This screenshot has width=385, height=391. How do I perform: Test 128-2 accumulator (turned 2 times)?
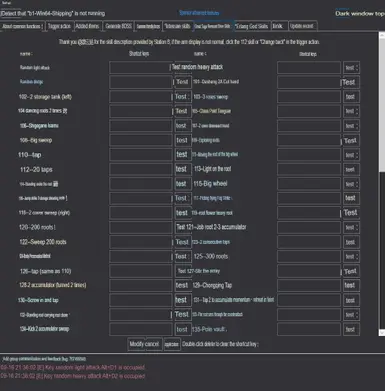[182, 285]
